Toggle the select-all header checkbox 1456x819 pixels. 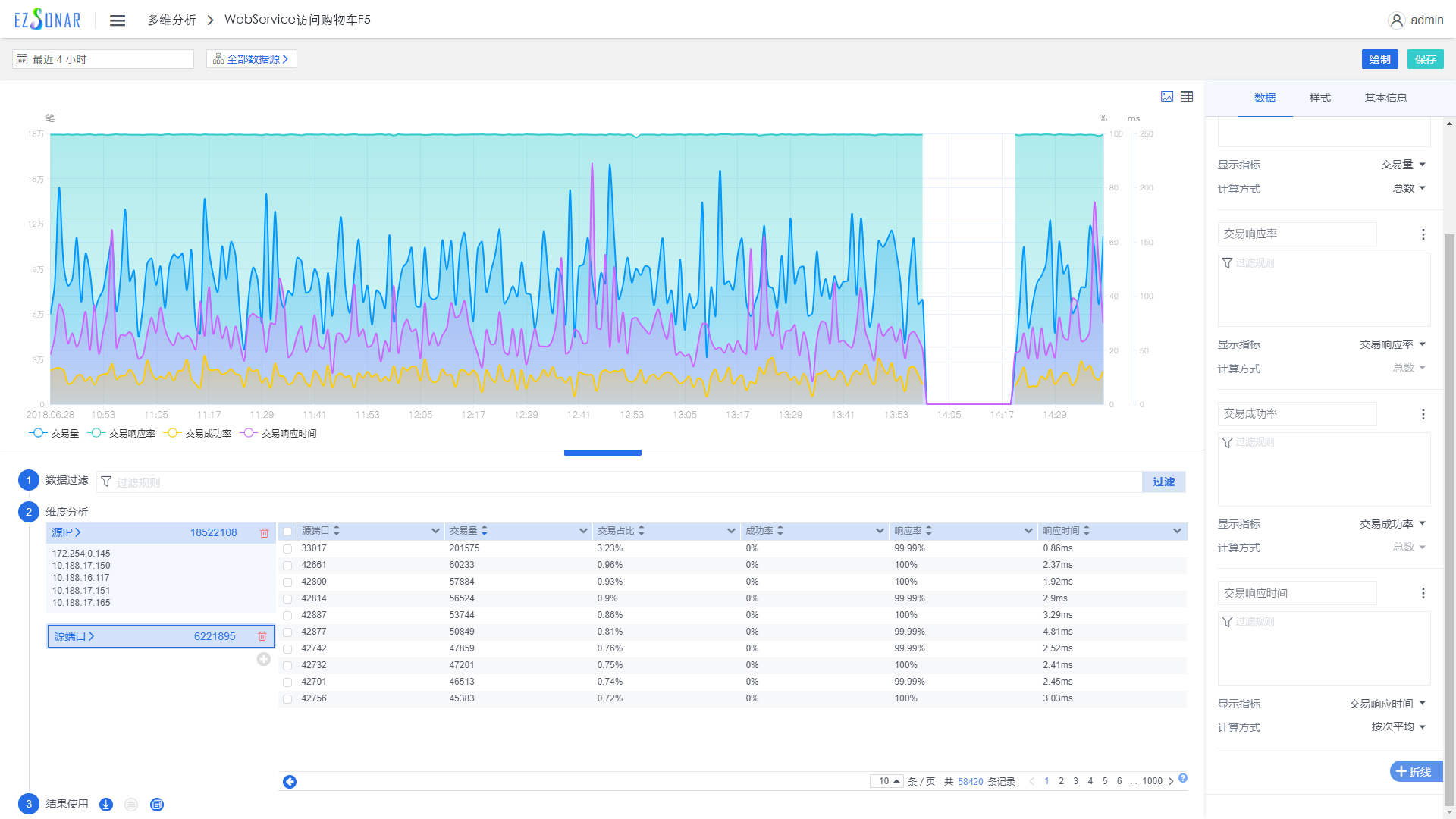coord(287,532)
